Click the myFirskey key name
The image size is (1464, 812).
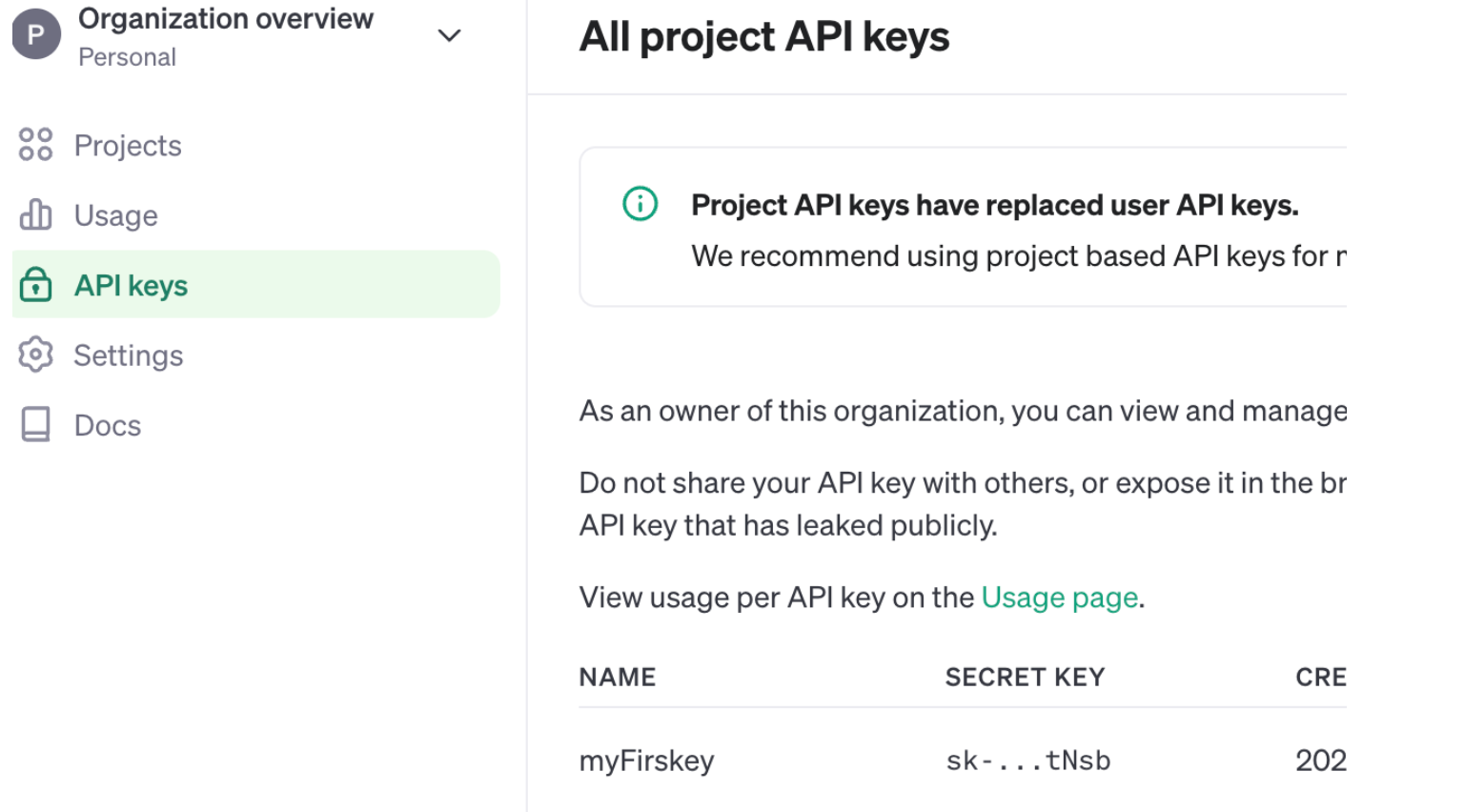[x=646, y=761]
